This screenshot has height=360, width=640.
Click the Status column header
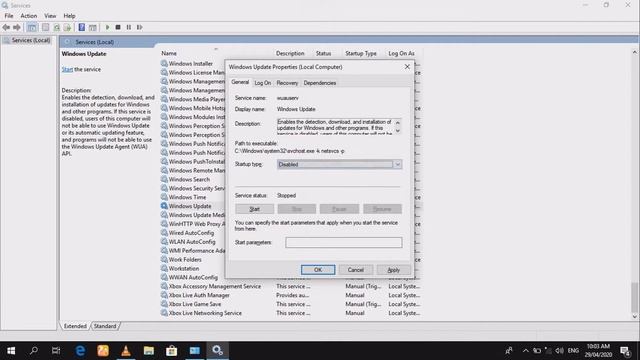pyautogui.click(x=323, y=53)
